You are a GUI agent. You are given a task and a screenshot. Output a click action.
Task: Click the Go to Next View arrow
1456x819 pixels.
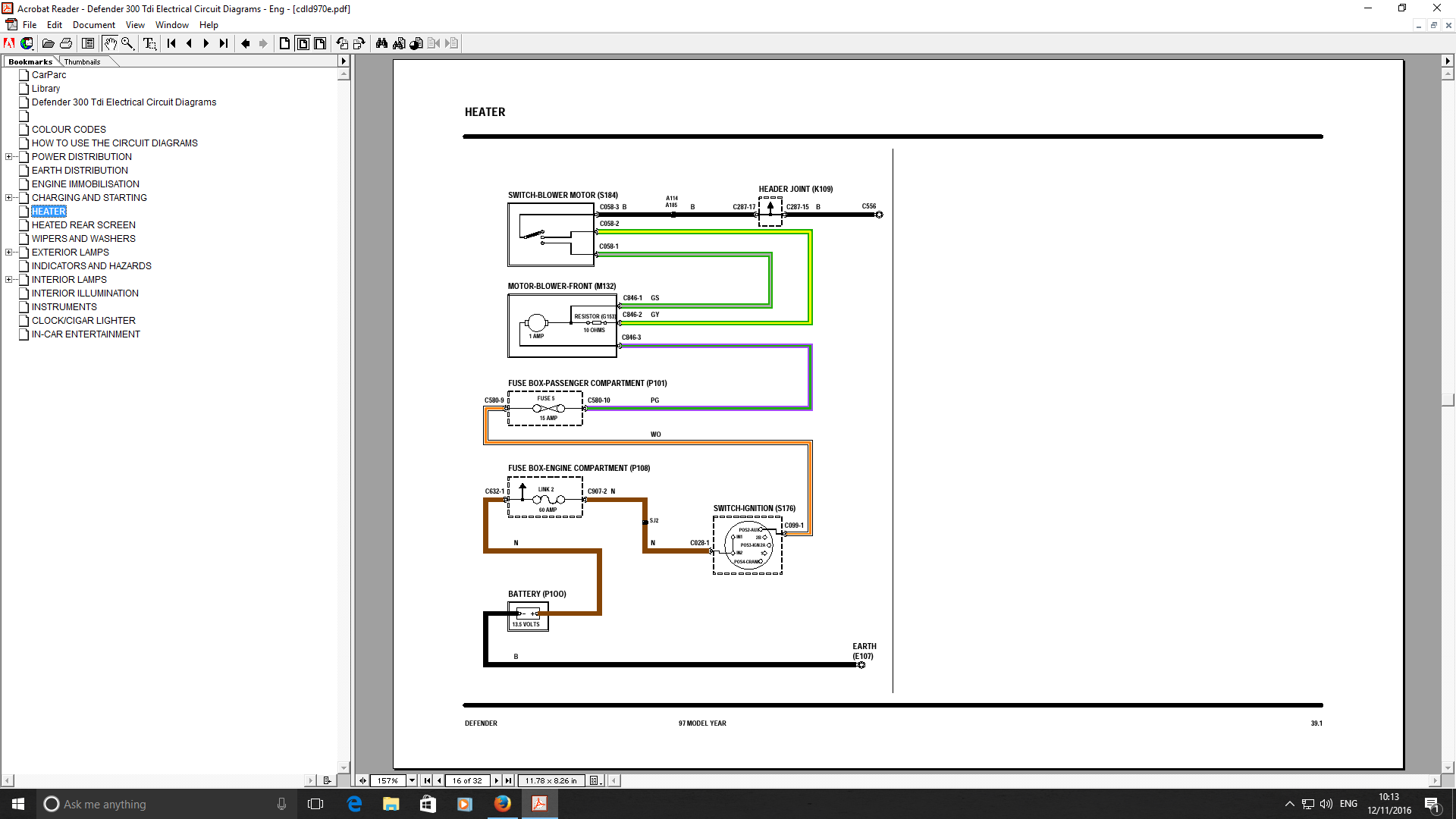[x=263, y=43]
